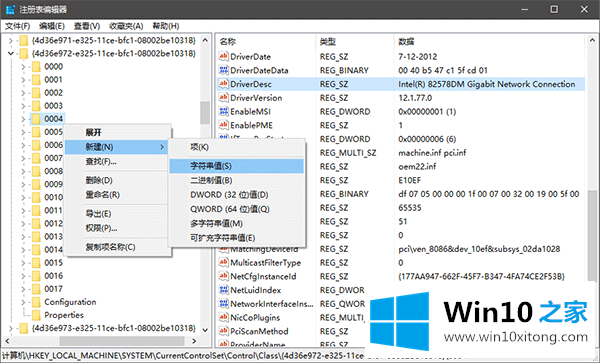Click the EnableMSI DWORD value icon
Image resolution: width=600 pixels, height=363 pixels.
[x=223, y=112]
